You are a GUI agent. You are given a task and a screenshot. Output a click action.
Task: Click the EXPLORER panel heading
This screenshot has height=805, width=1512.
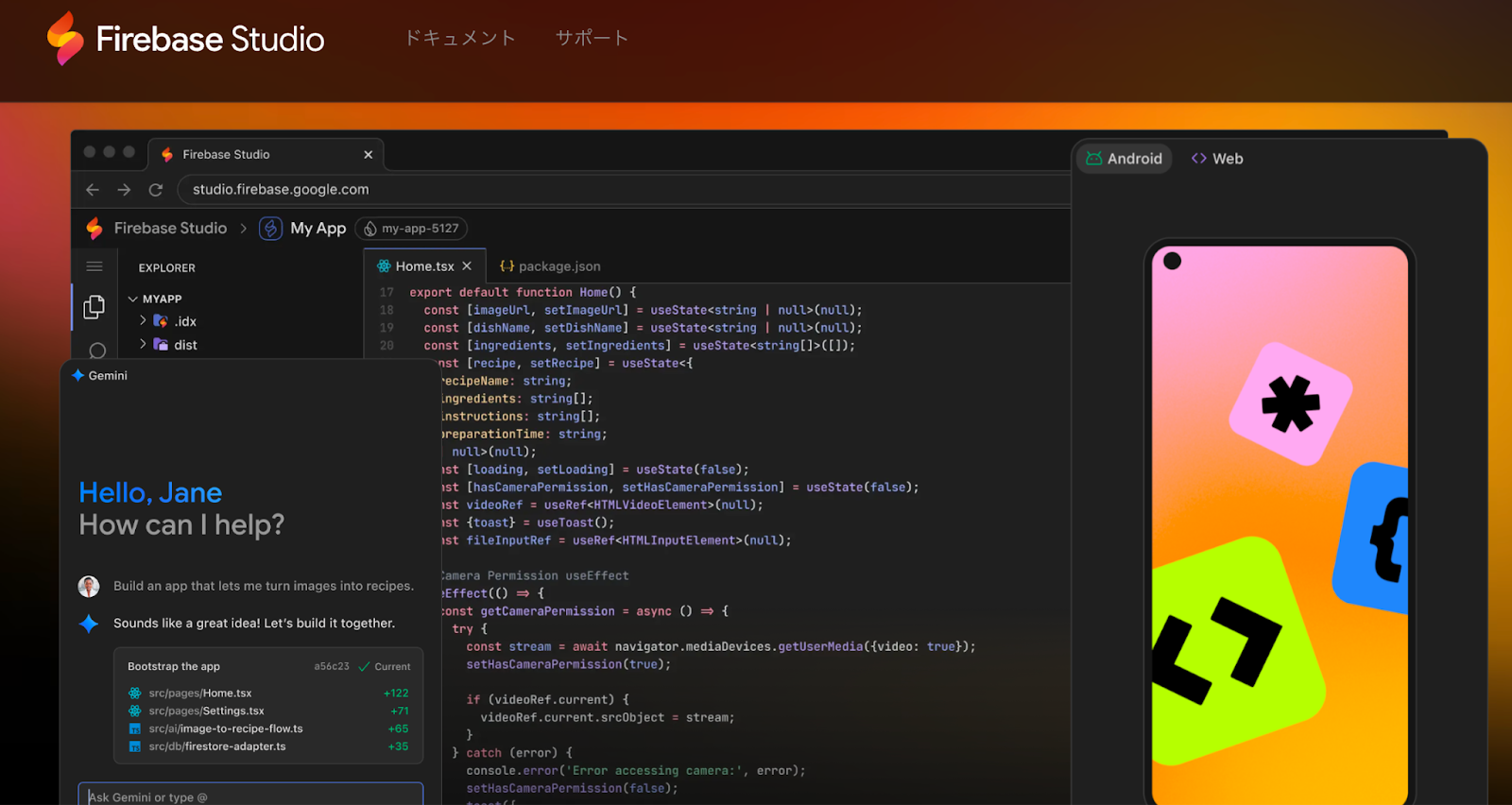tap(167, 268)
